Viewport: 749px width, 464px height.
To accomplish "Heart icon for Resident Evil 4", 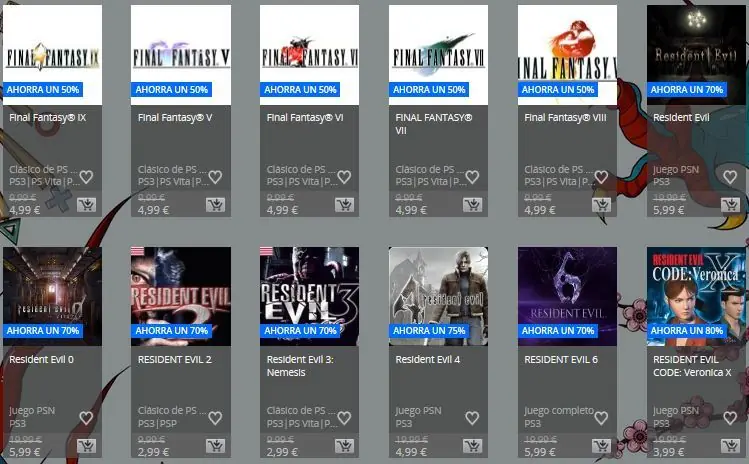I will [x=472, y=418].
